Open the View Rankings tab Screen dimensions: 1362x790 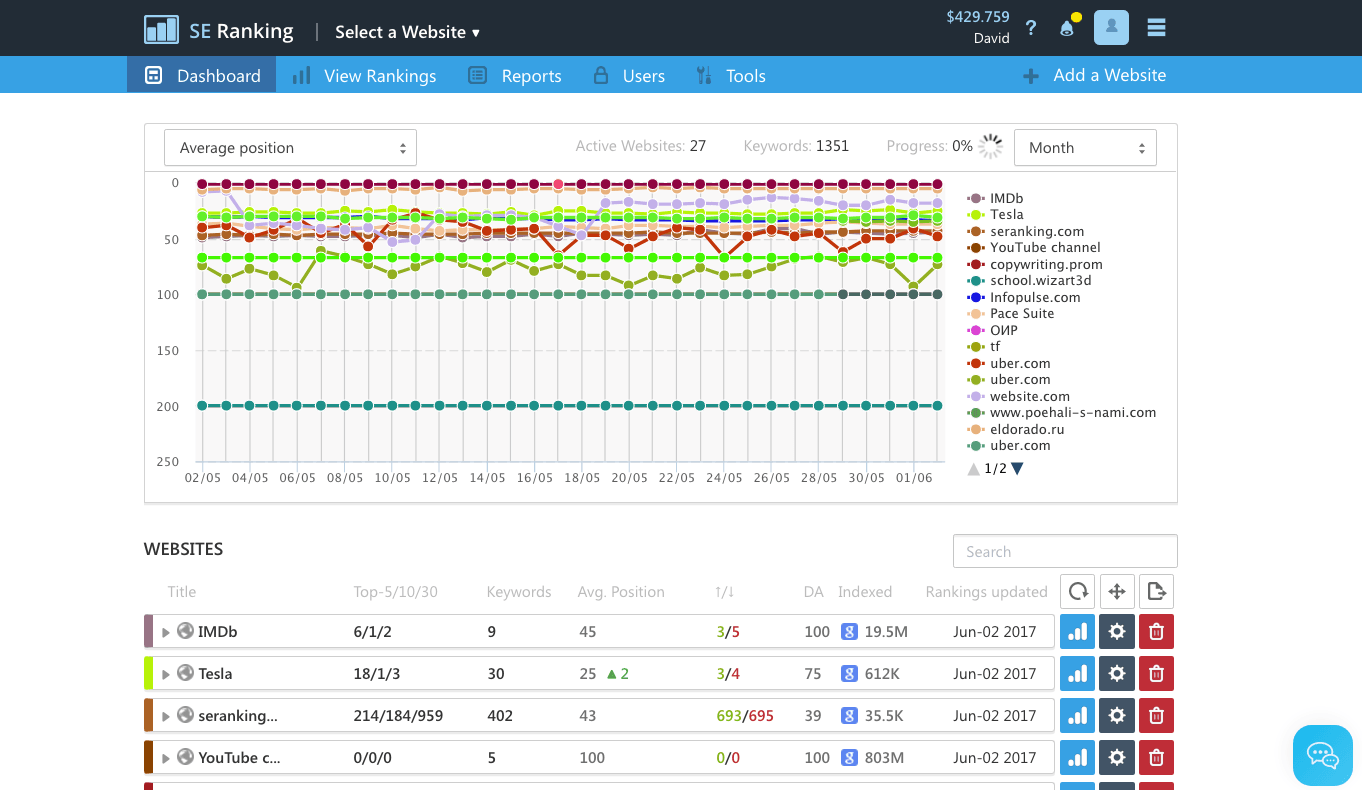pyautogui.click(x=364, y=75)
